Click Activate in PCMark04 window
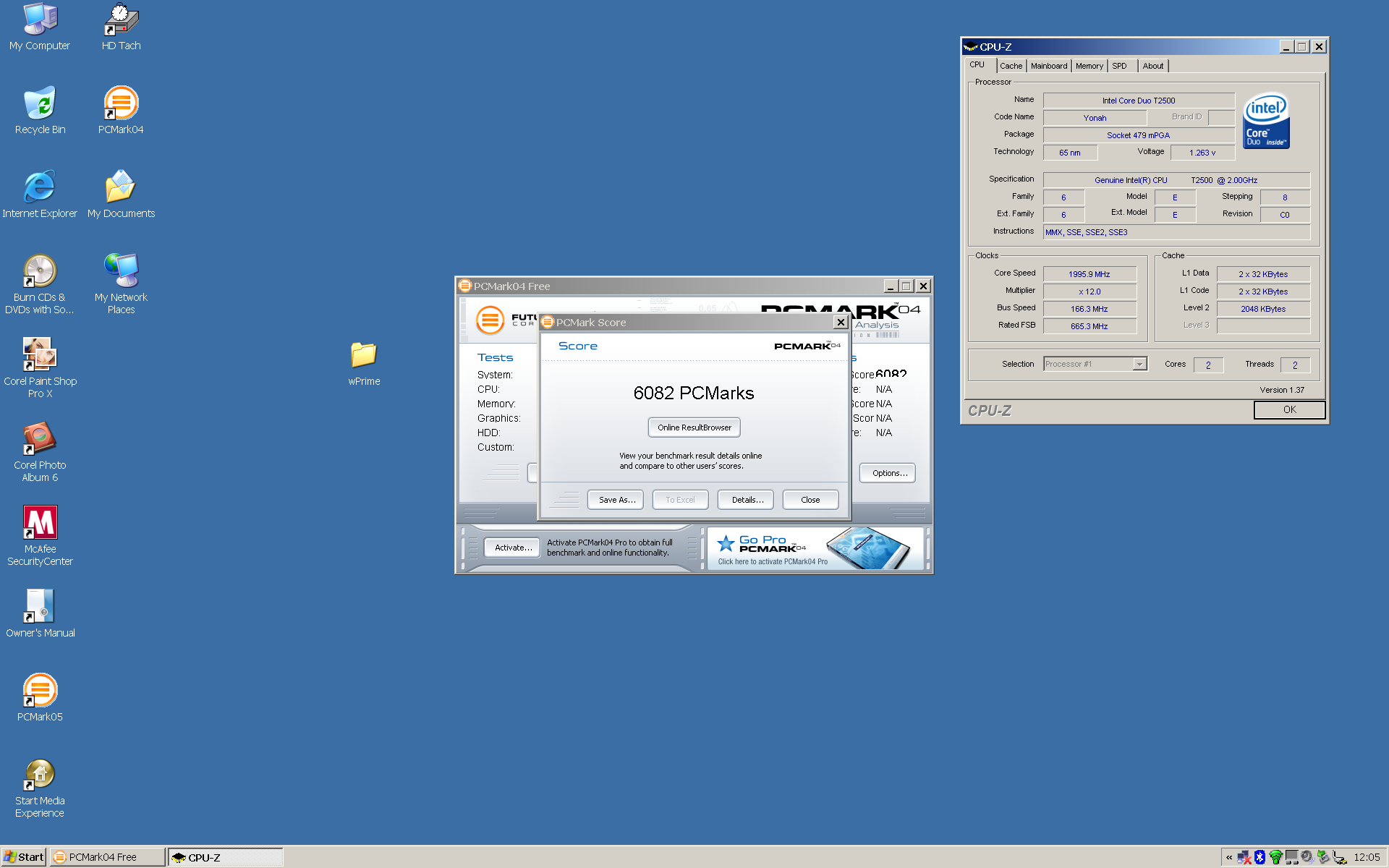This screenshot has width=1389, height=868. pyautogui.click(x=513, y=548)
